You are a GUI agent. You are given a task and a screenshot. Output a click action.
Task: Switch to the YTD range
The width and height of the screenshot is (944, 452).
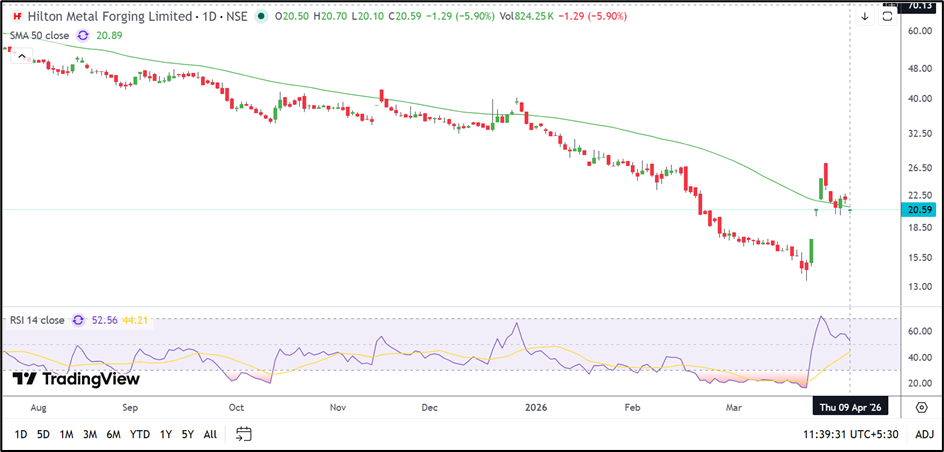(140, 434)
